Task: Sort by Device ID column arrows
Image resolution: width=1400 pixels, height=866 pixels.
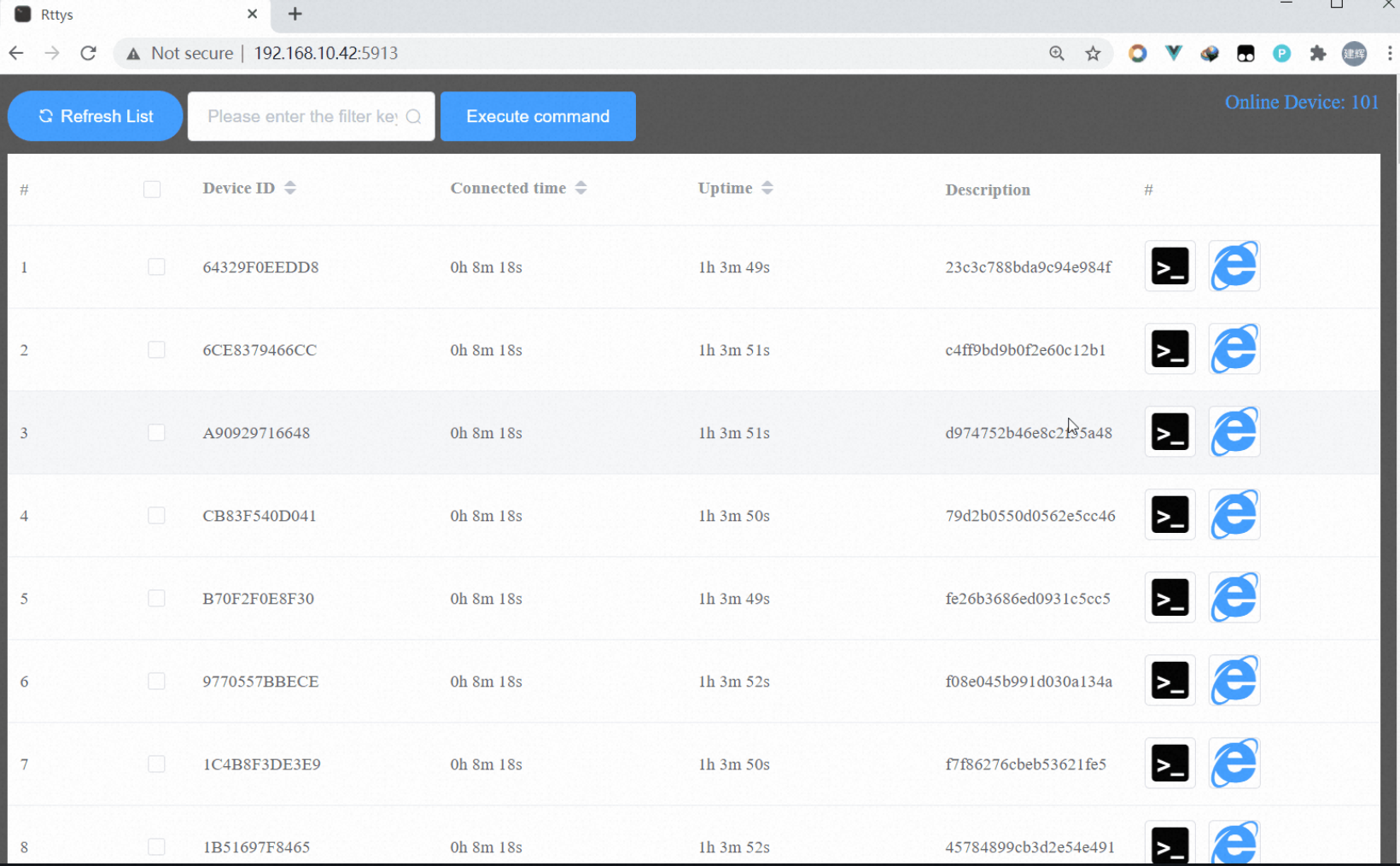Action: (x=290, y=188)
